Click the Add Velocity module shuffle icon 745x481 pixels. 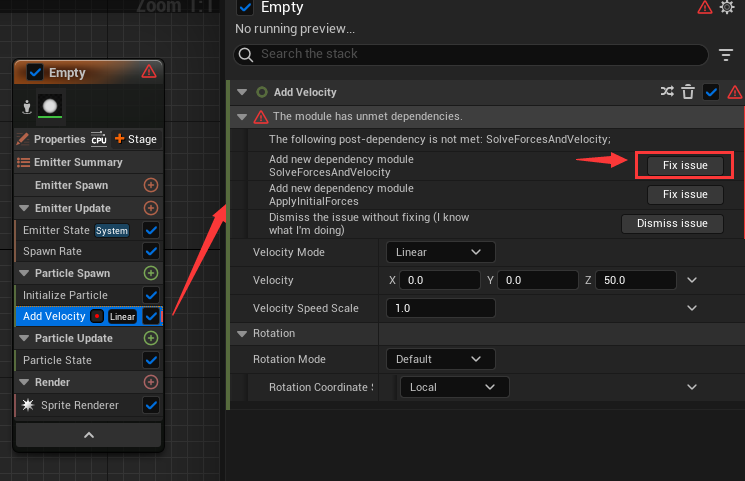(667, 92)
